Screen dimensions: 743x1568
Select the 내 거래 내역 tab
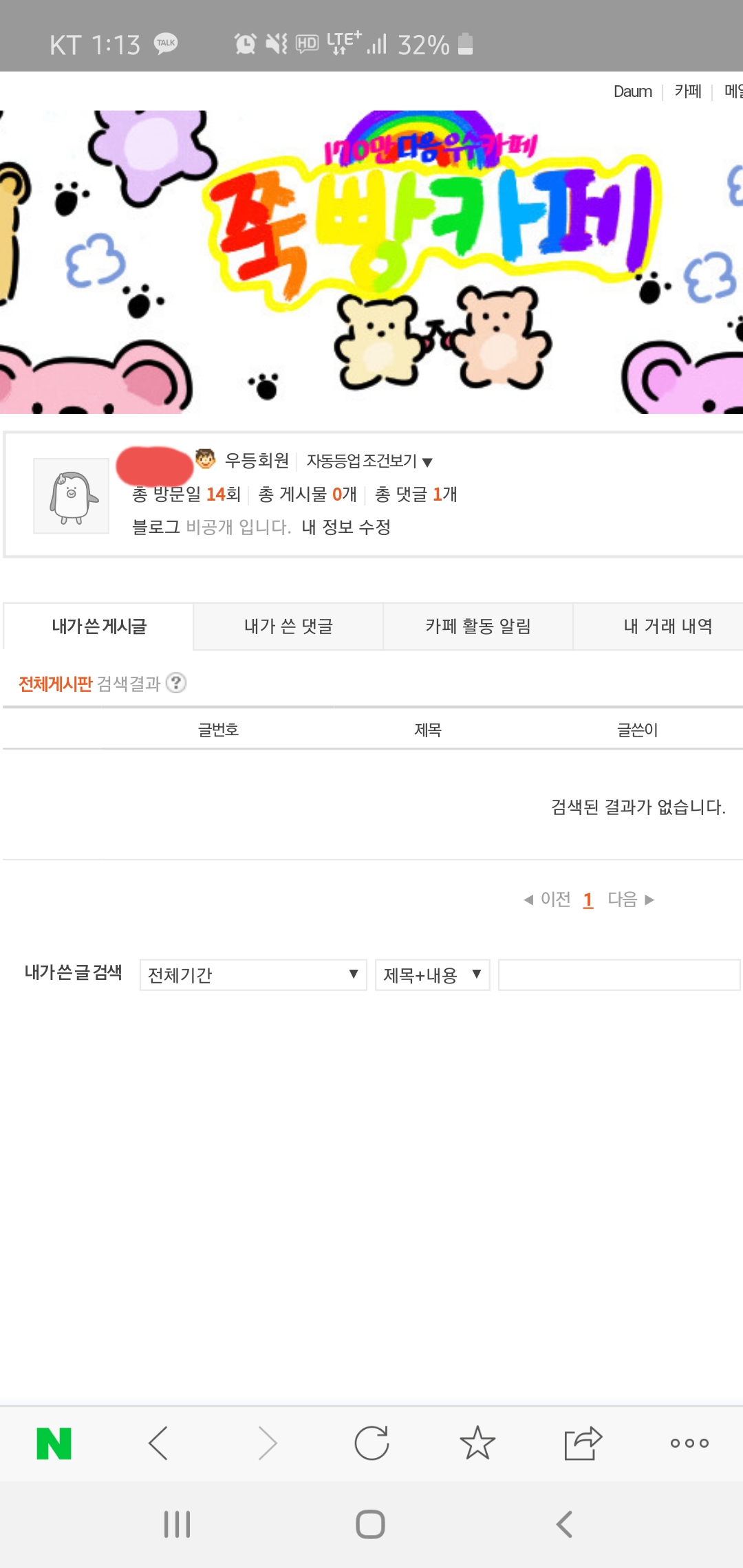(667, 627)
